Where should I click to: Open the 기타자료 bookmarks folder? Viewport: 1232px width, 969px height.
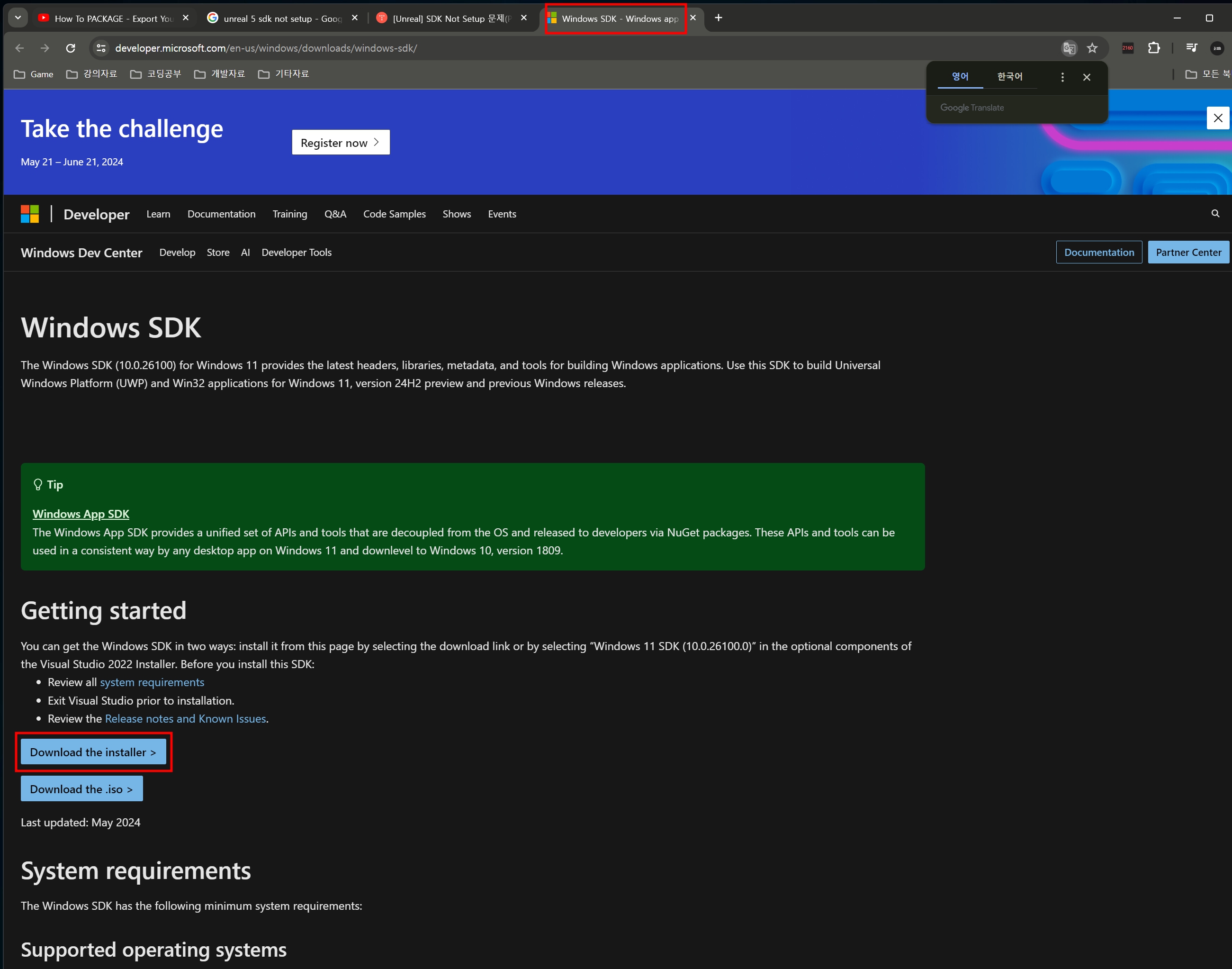[x=283, y=74]
